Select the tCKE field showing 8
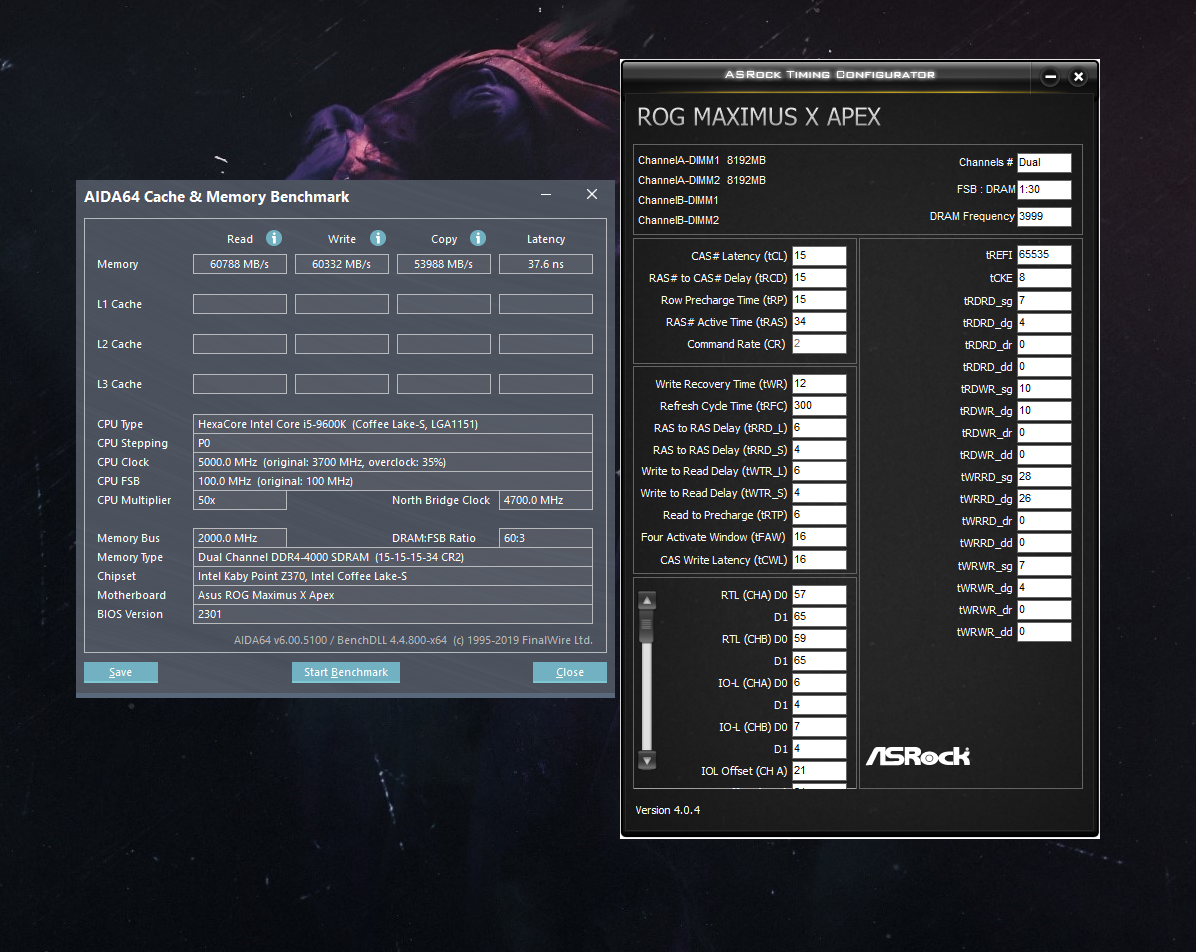The height and width of the screenshot is (952, 1196). coord(1044,278)
